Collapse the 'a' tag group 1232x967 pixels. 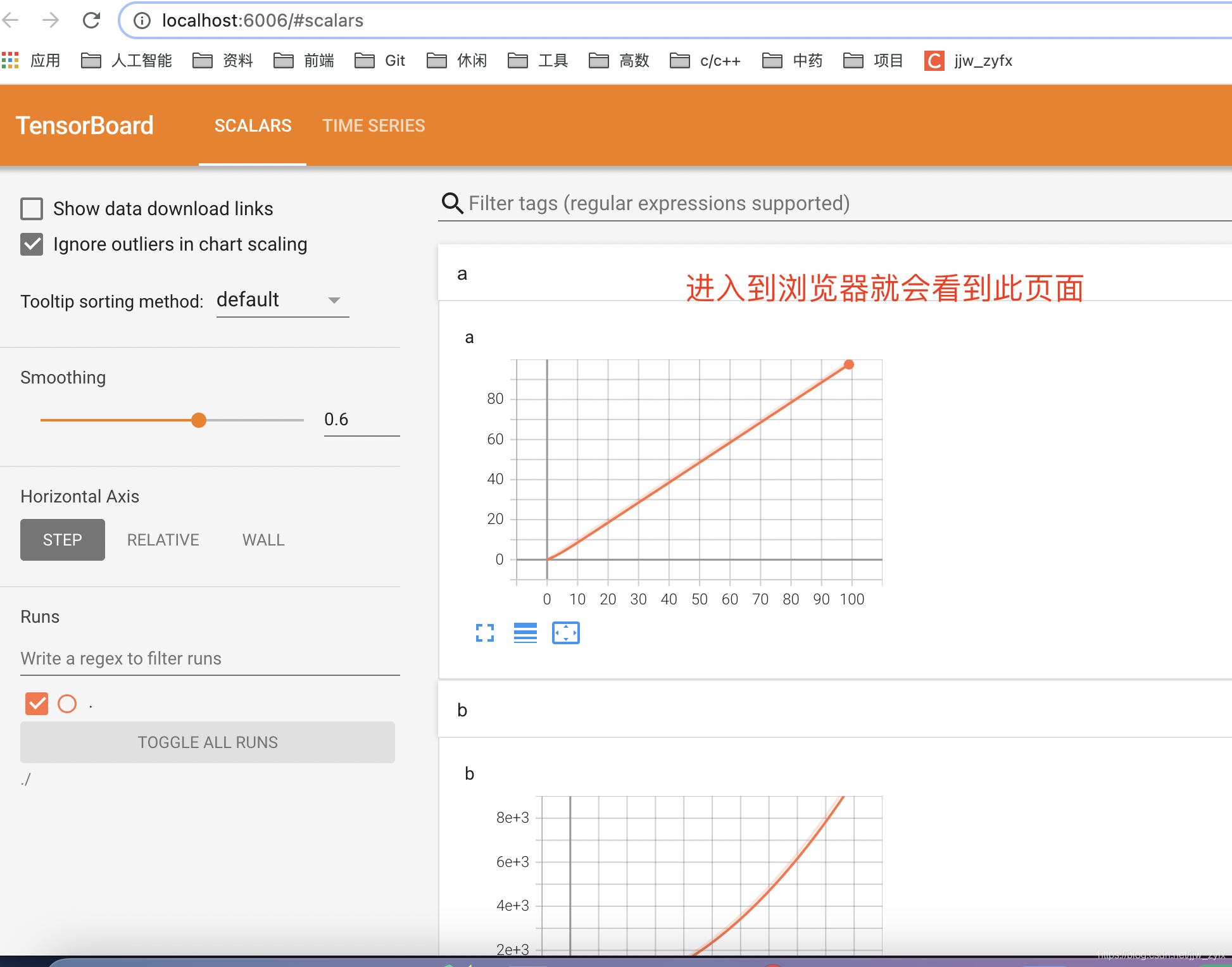click(462, 274)
